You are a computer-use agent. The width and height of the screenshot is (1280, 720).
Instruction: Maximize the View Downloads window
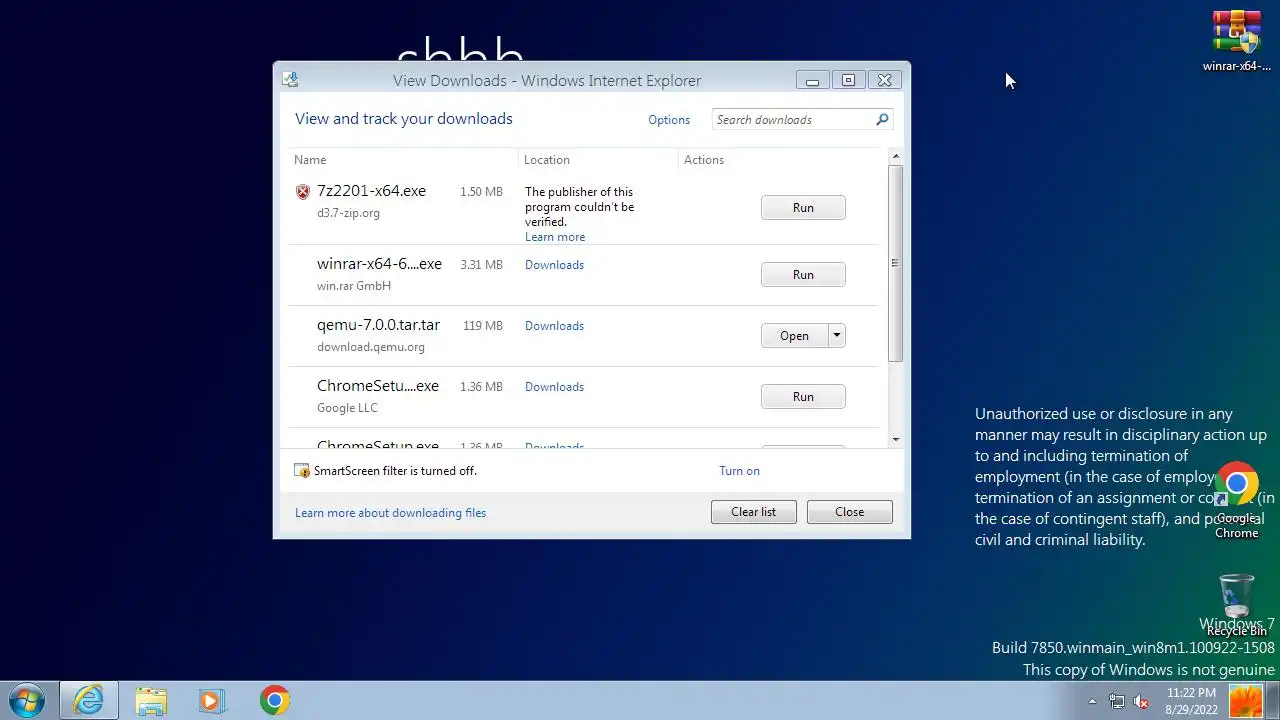click(848, 80)
